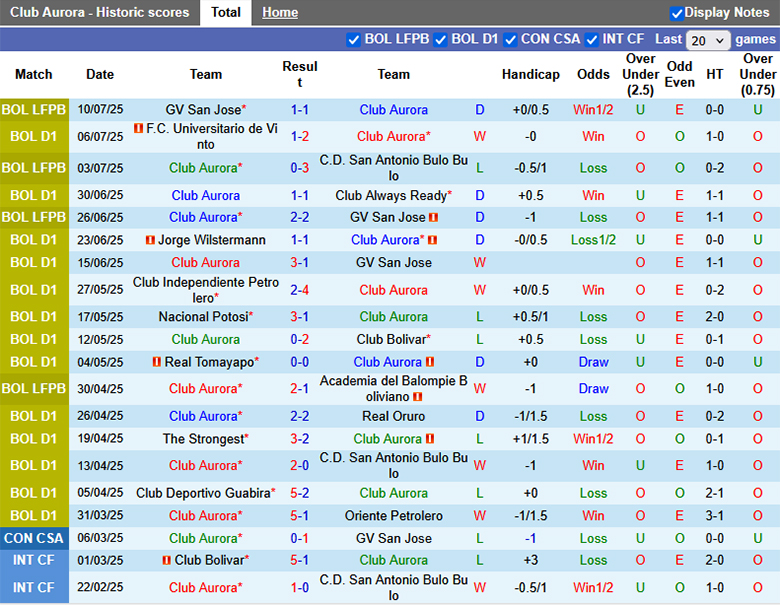Open C.D. San Antonio Bulo Bulo in 03/07/25 row
Screen dimensions: 780x605
tap(393, 168)
